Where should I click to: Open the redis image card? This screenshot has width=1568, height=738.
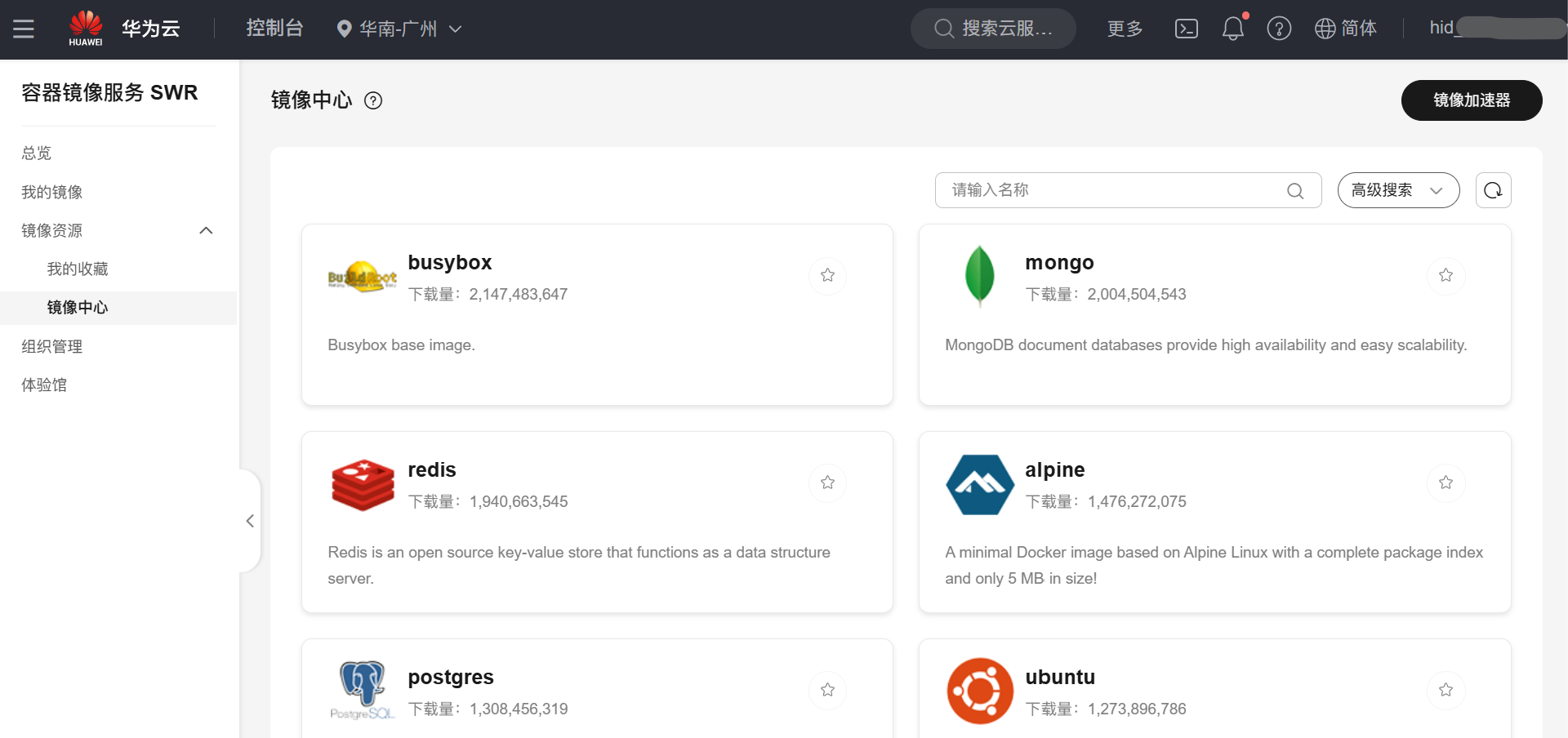point(432,469)
